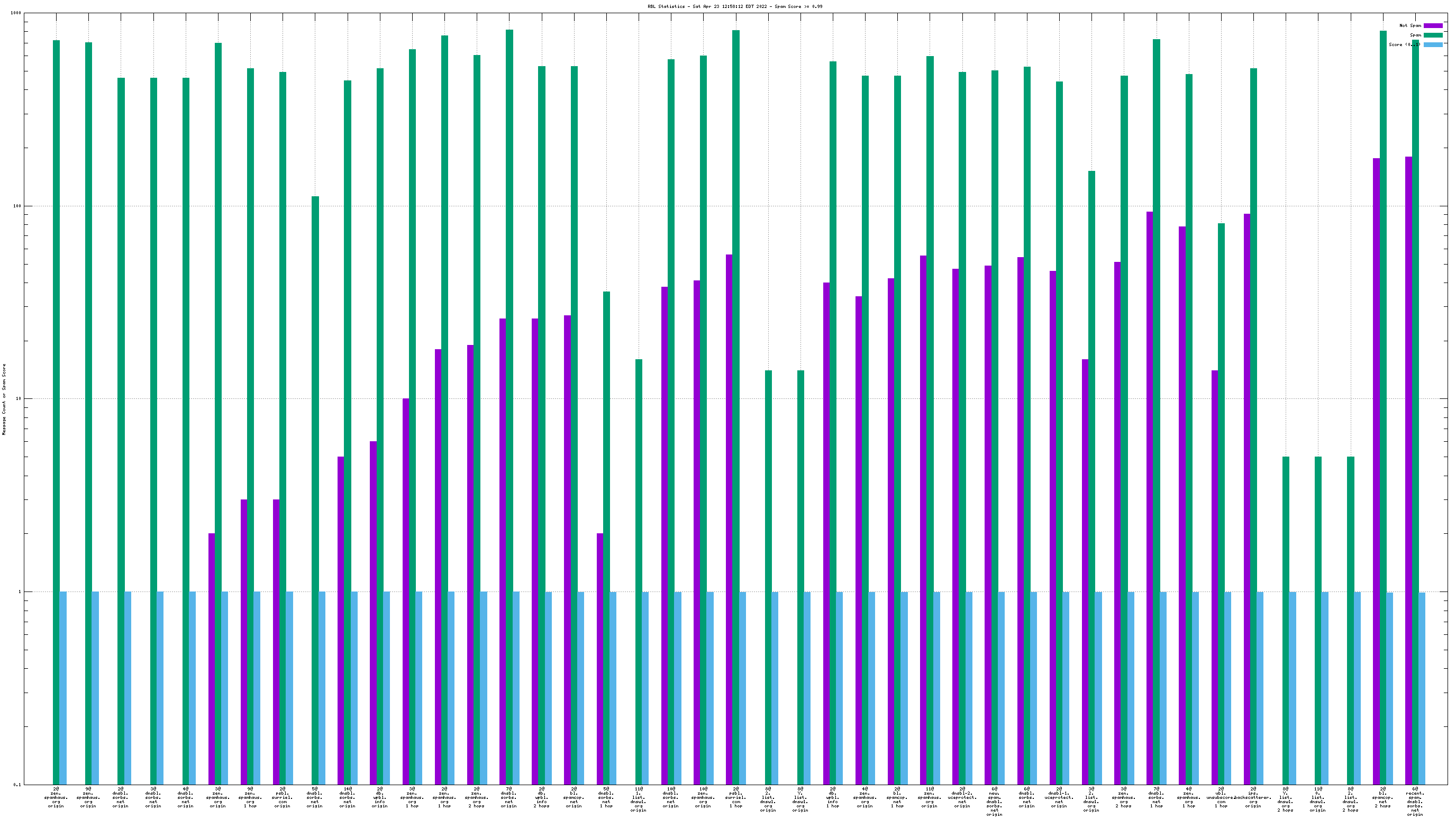Click the purple Not Spam legend swatch
This screenshot has width=1456, height=819.
click(x=1433, y=25)
